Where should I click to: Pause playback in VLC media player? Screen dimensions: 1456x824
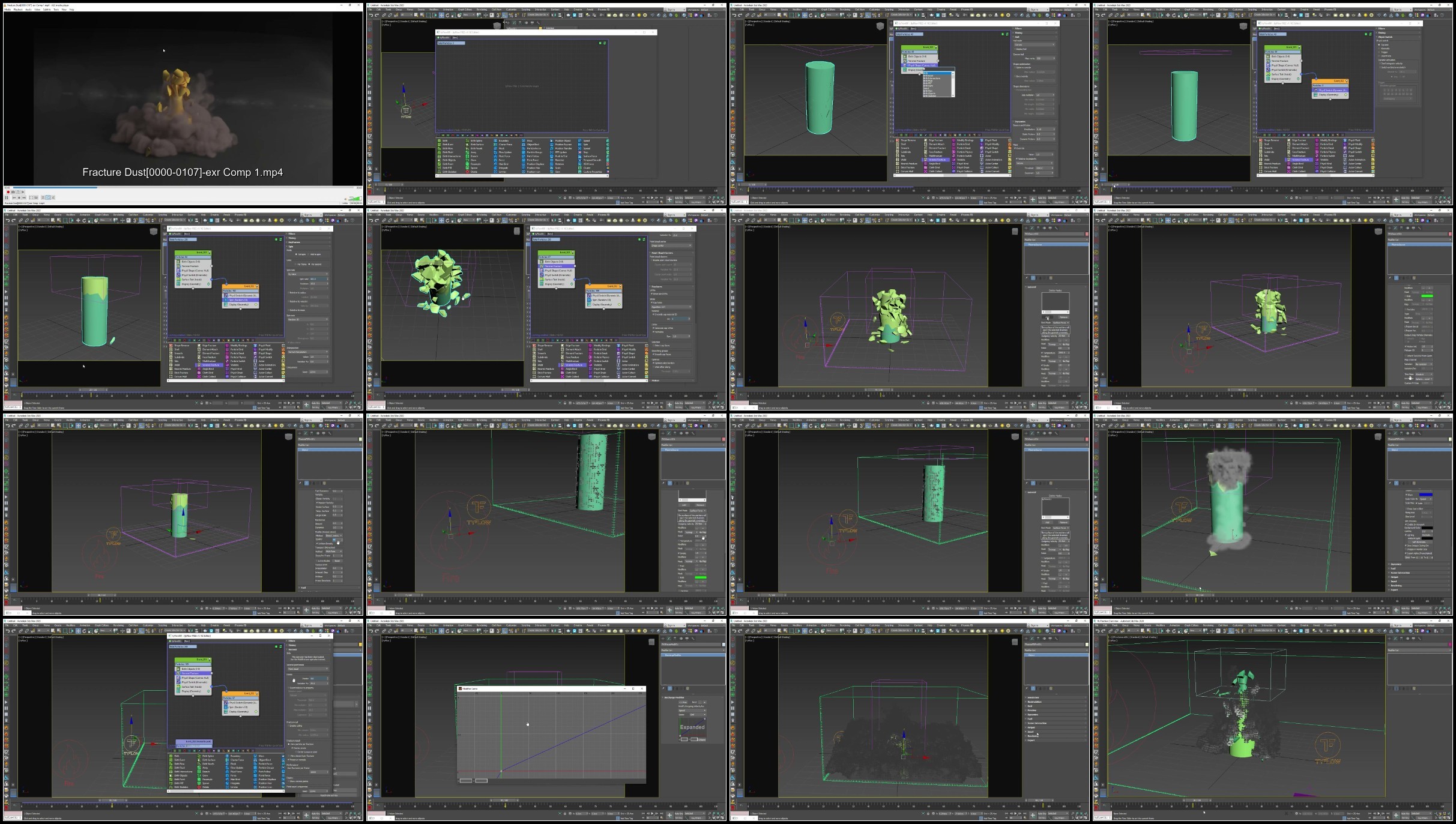(x=8, y=197)
